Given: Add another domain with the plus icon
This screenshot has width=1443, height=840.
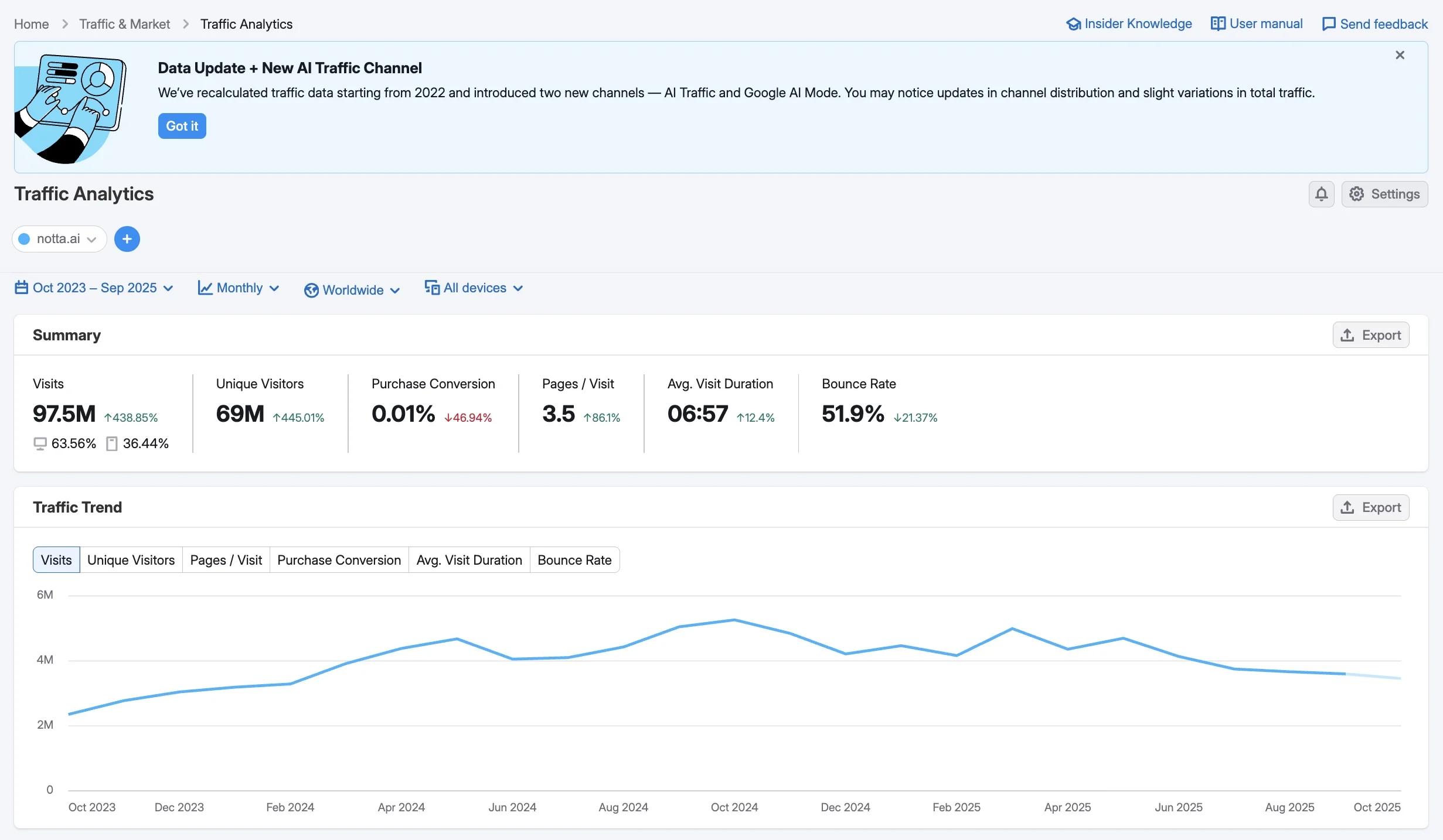Looking at the screenshot, I should pos(127,238).
